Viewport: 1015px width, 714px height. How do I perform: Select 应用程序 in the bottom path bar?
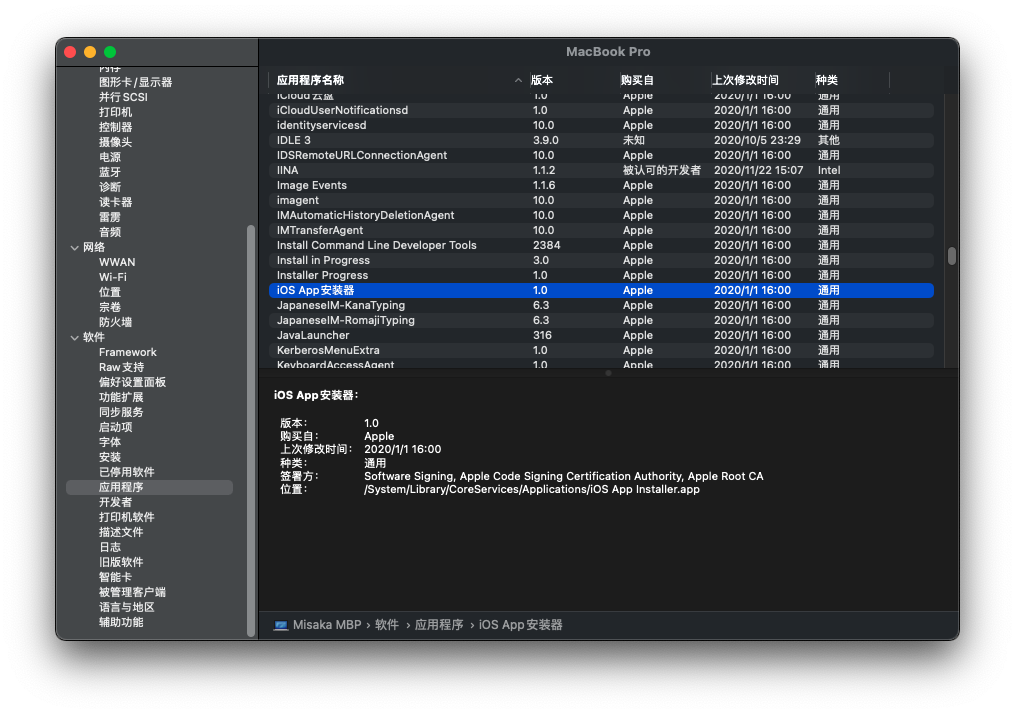tap(439, 625)
